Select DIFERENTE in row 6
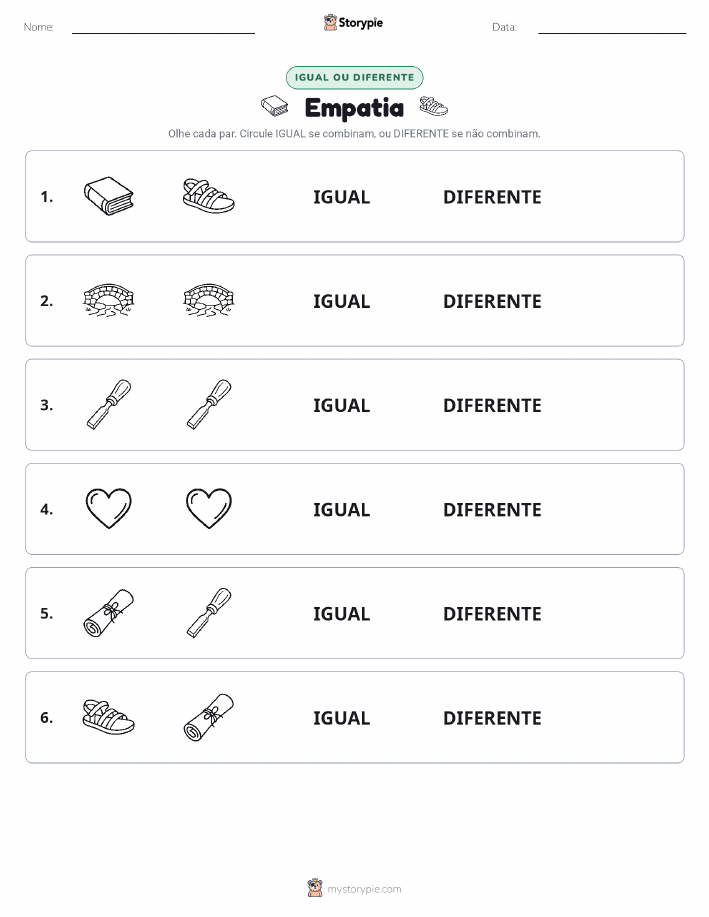The image size is (709, 917). pyautogui.click(x=492, y=718)
